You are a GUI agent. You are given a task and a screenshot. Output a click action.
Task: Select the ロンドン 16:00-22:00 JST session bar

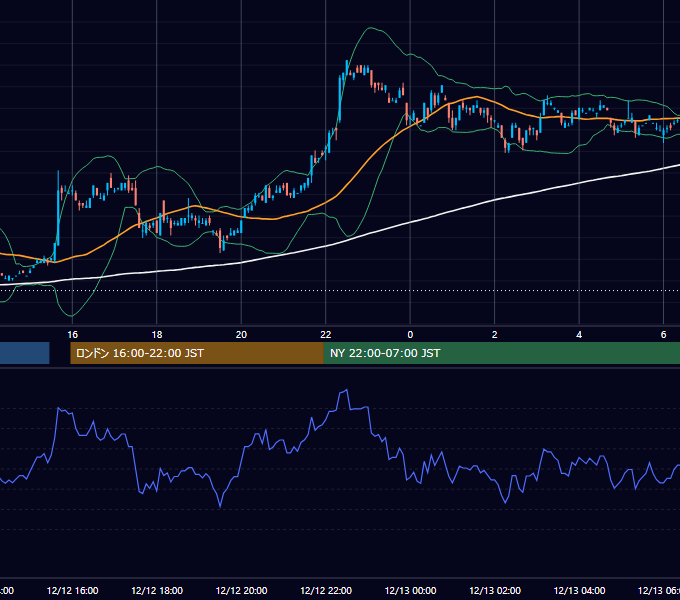click(197, 353)
